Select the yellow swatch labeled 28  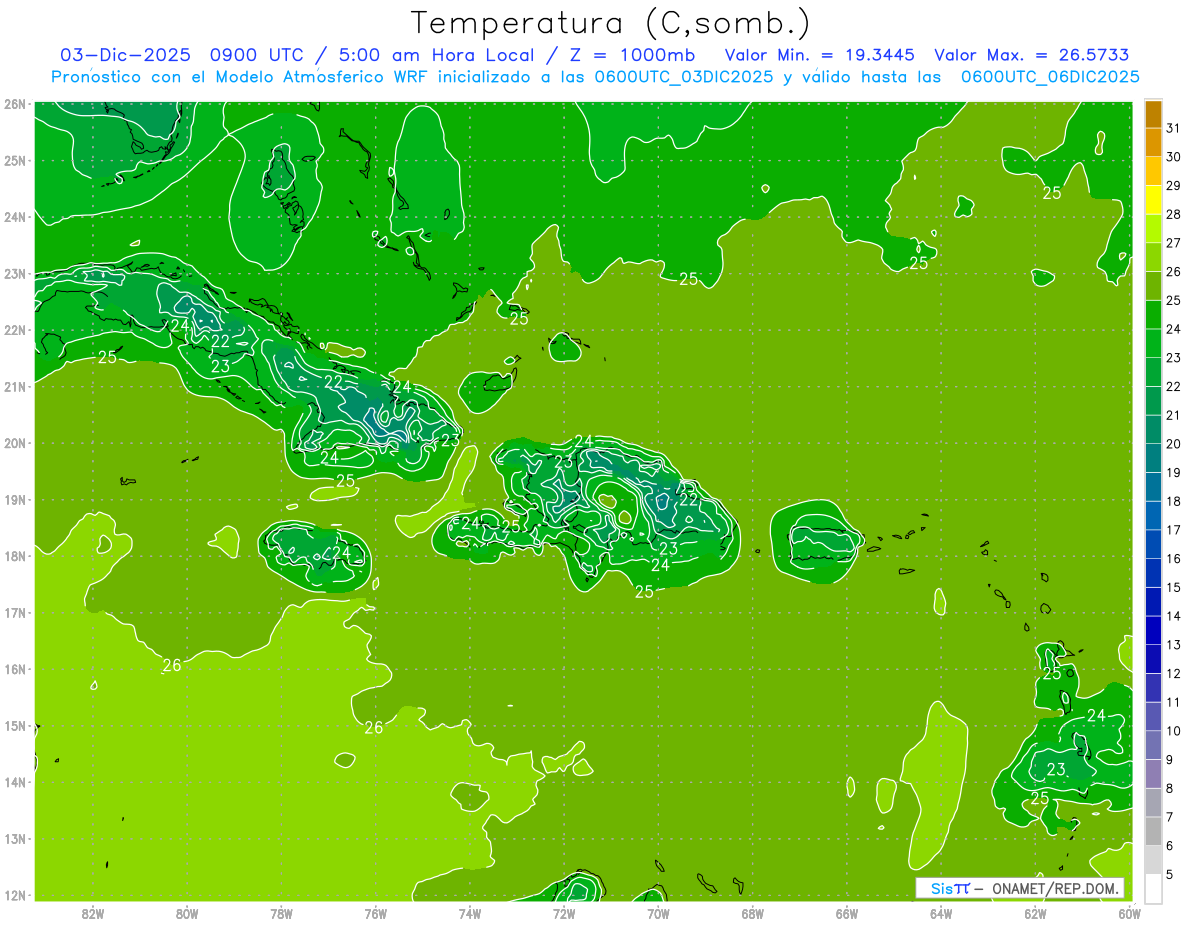pyautogui.click(x=1154, y=214)
